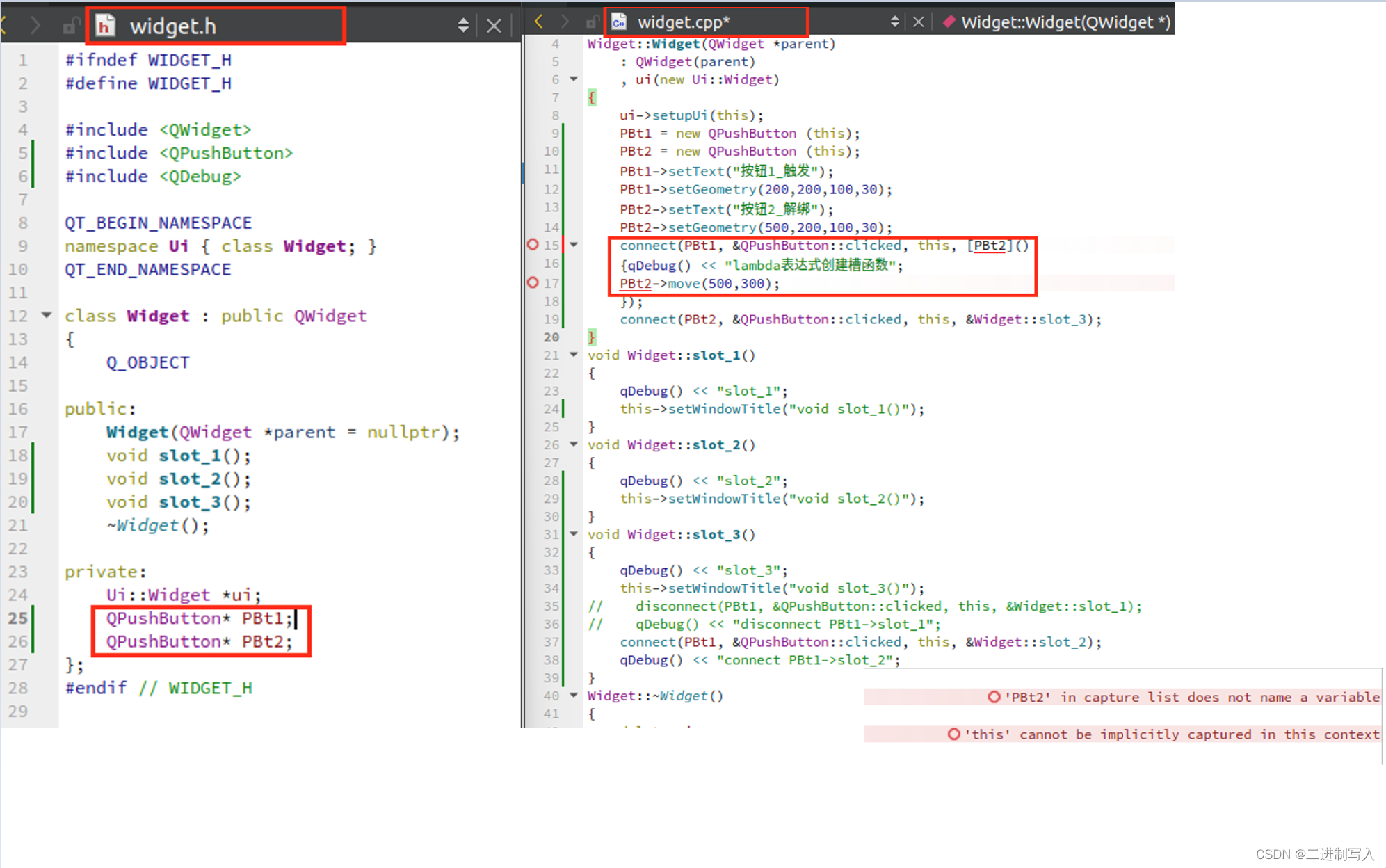
Task: Click setWindowTitle("void slot_1()") on line 24
Action: pos(773,409)
